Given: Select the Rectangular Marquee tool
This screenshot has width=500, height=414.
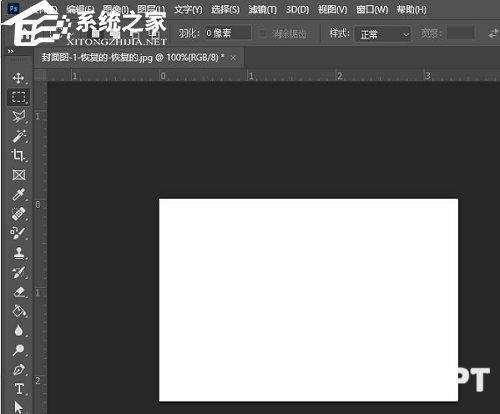Looking at the screenshot, I should coord(18,97).
